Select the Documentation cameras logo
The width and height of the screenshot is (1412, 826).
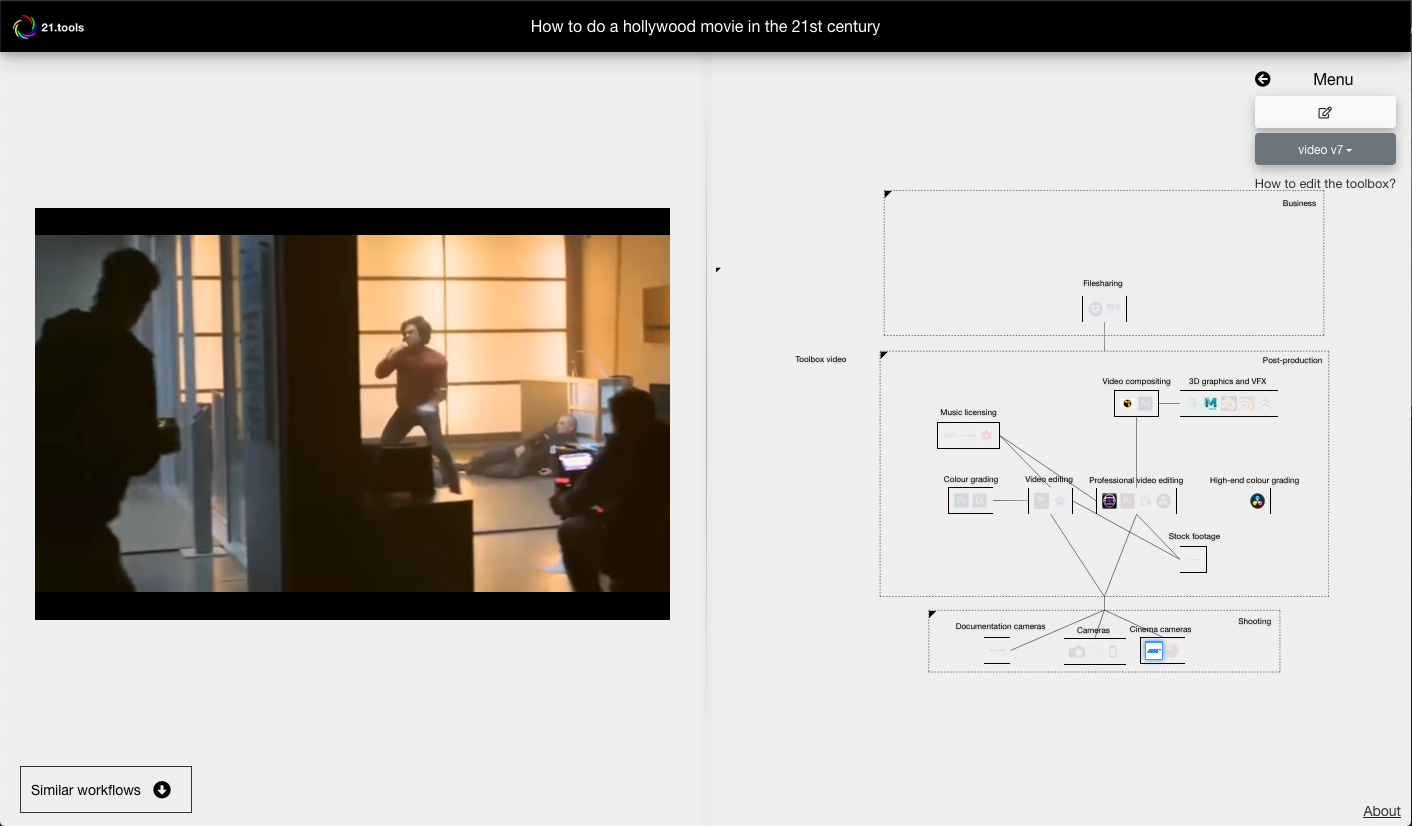[x=996, y=650]
